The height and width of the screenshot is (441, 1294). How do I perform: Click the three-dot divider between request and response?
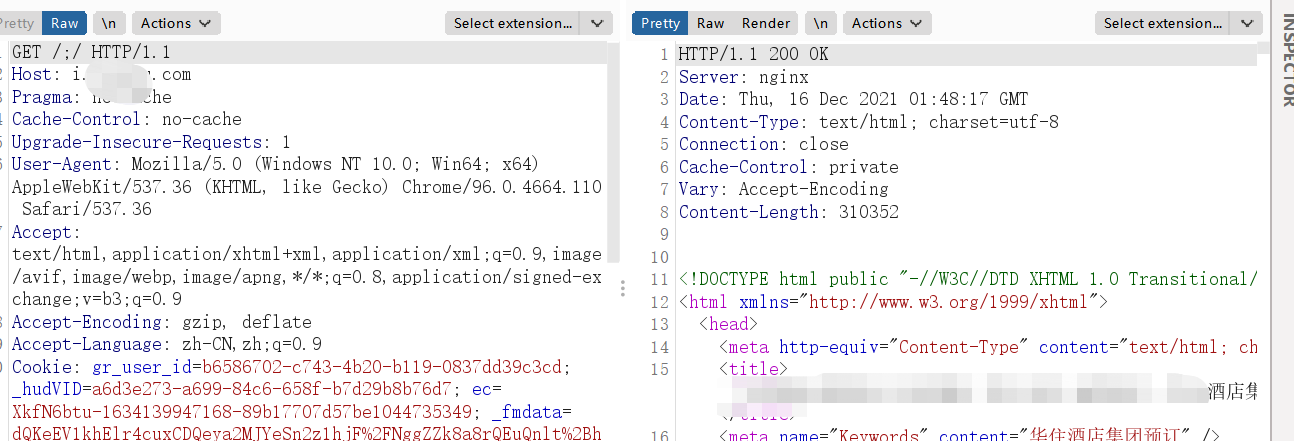pyautogui.click(x=622, y=287)
